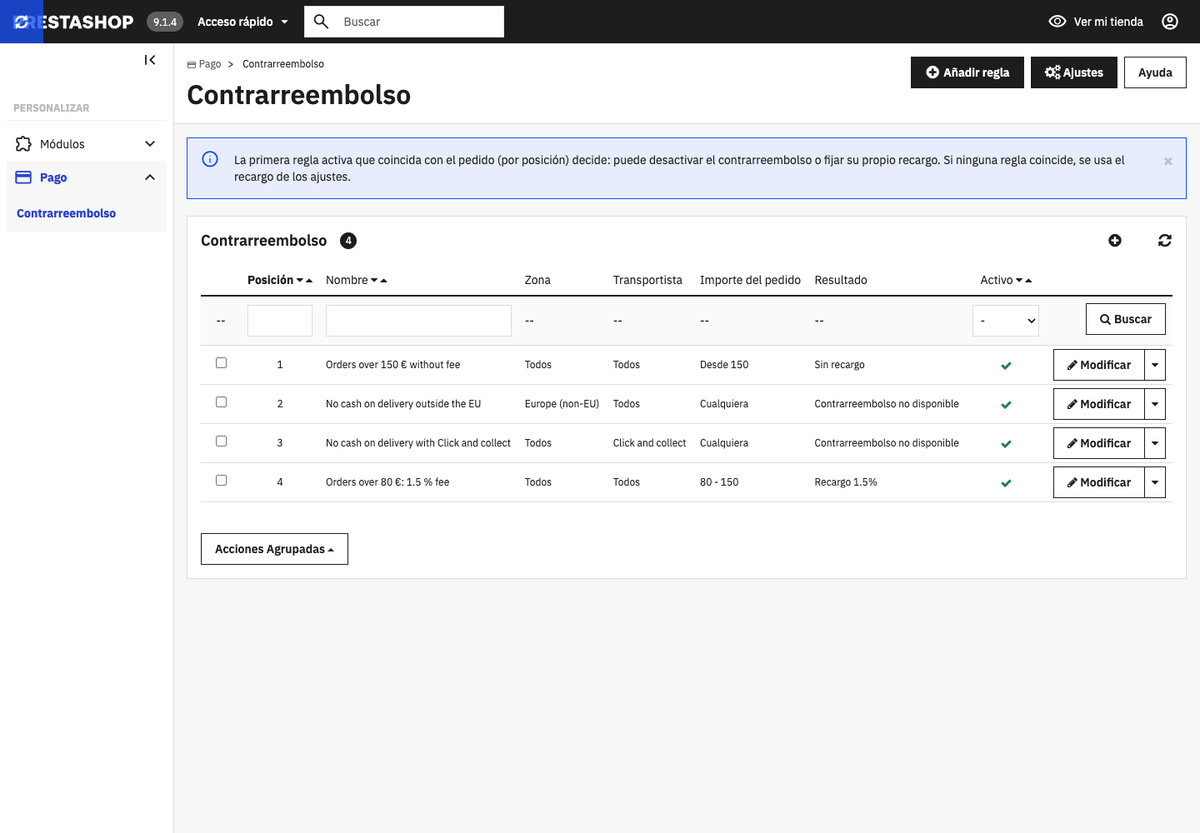Click the search magnifier icon
Image resolution: width=1200 pixels, height=833 pixels.
pos(322,21)
